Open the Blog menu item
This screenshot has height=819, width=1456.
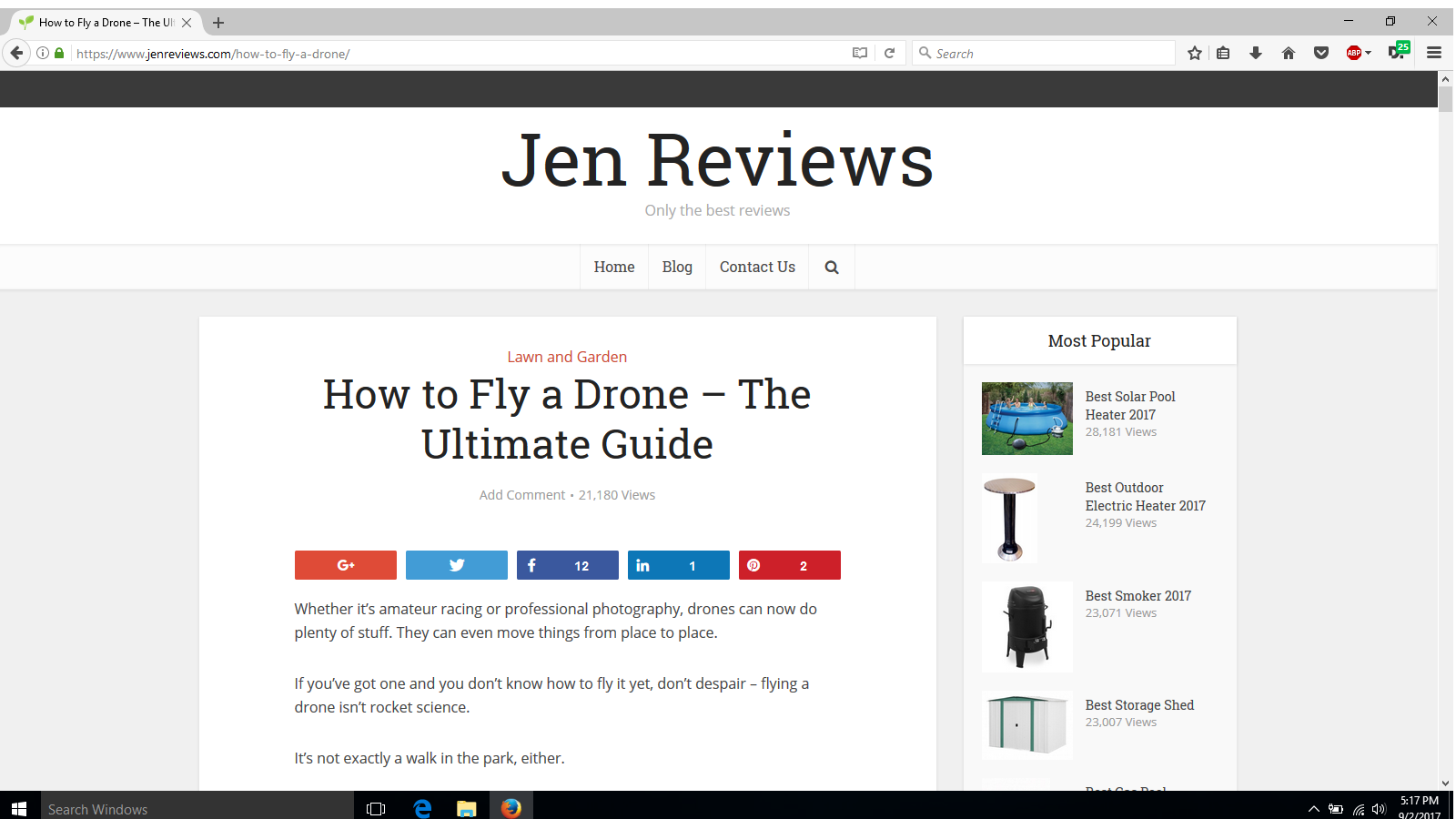[677, 267]
